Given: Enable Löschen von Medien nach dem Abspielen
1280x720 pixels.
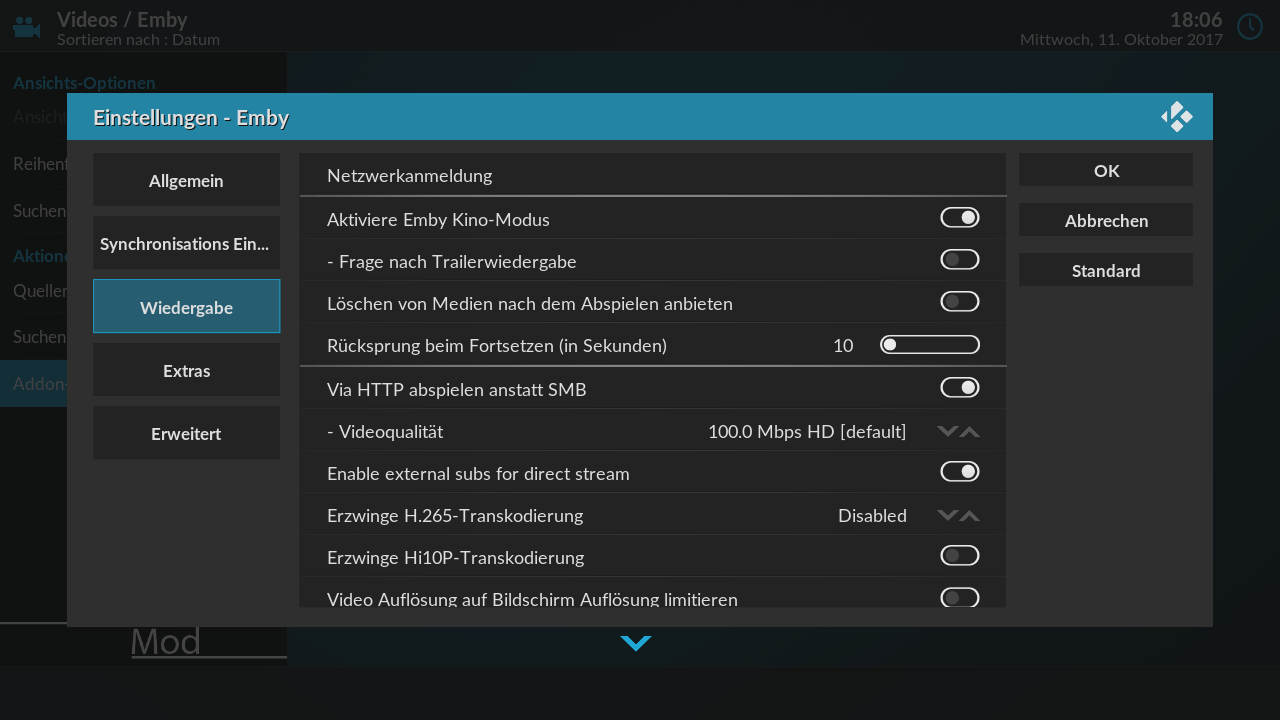Looking at the screenshot, I should pyautogui.click(x=960, y=302).
